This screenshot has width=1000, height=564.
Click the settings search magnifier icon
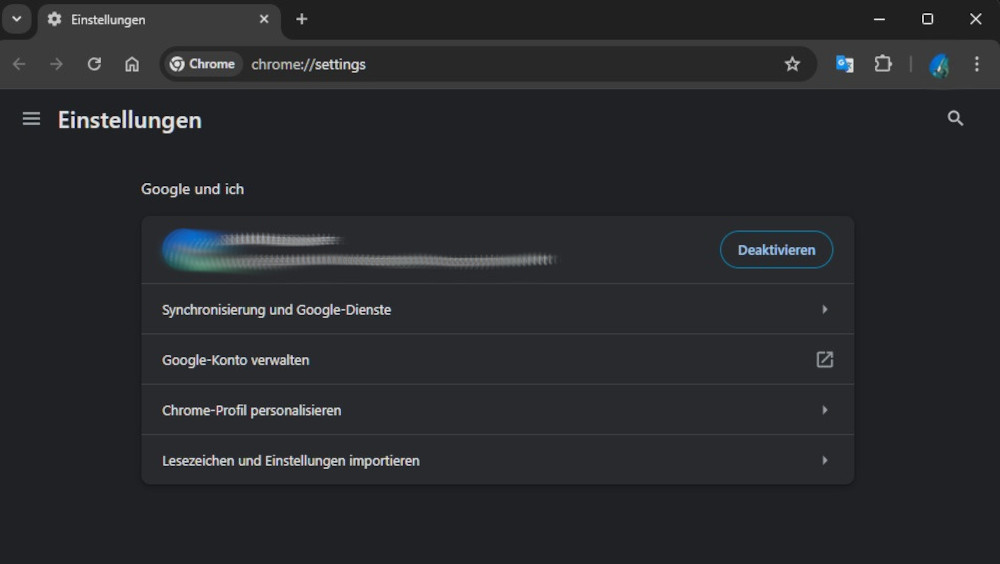click(955, 119)
